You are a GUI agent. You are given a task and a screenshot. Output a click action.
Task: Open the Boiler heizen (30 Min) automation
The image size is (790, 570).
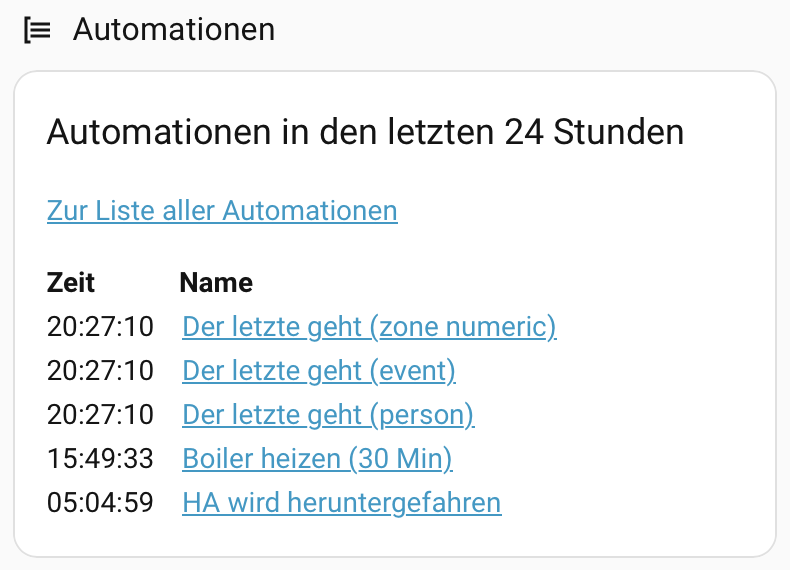317,459
